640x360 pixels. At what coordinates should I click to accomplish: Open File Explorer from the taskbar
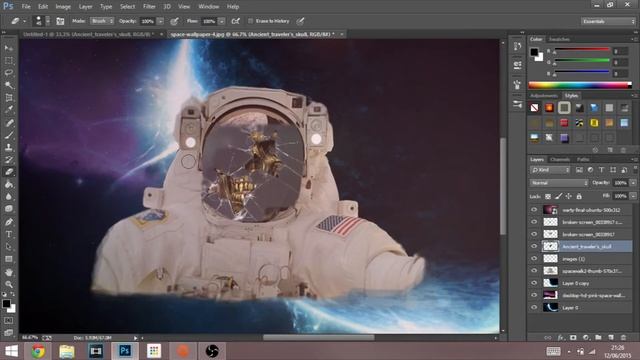click(x=67, y=351)
